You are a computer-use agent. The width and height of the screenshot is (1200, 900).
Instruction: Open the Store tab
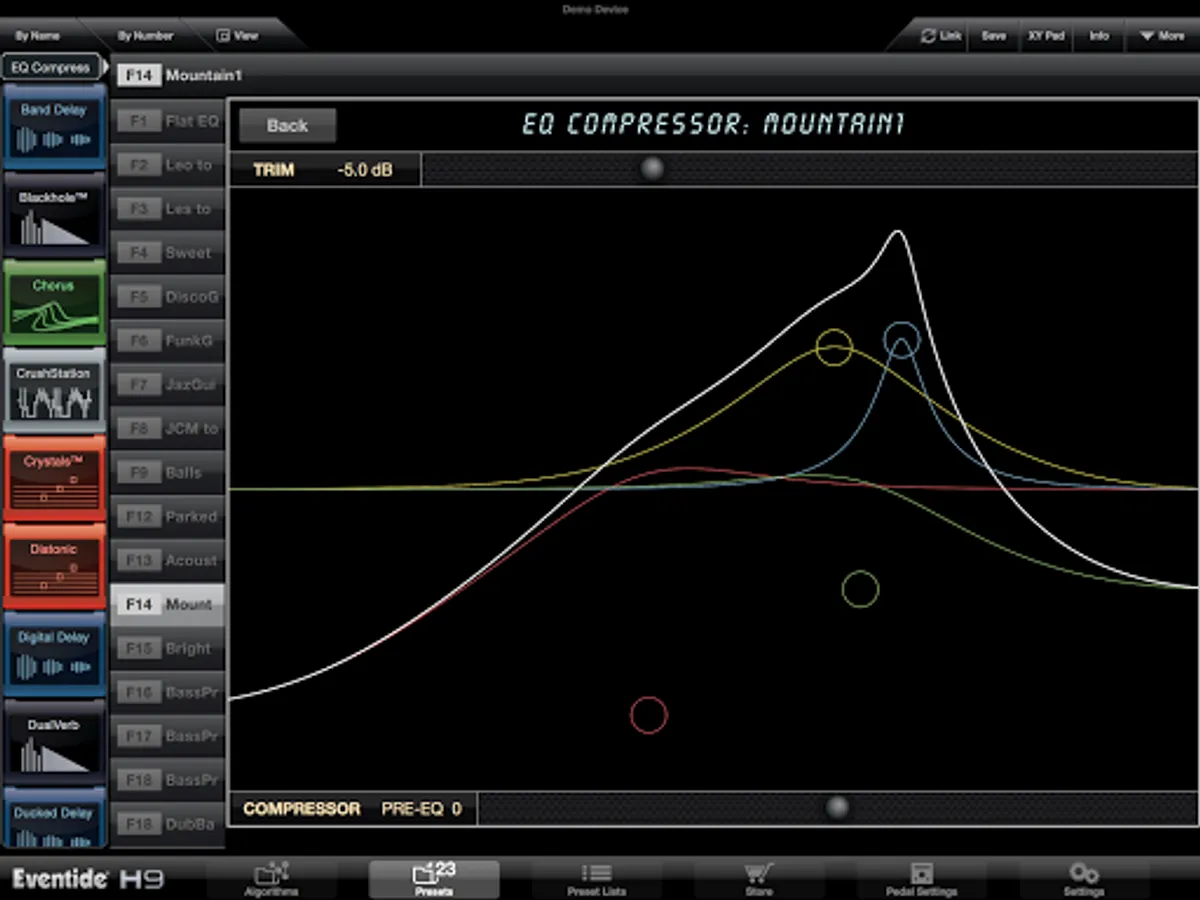coord(759,879)
